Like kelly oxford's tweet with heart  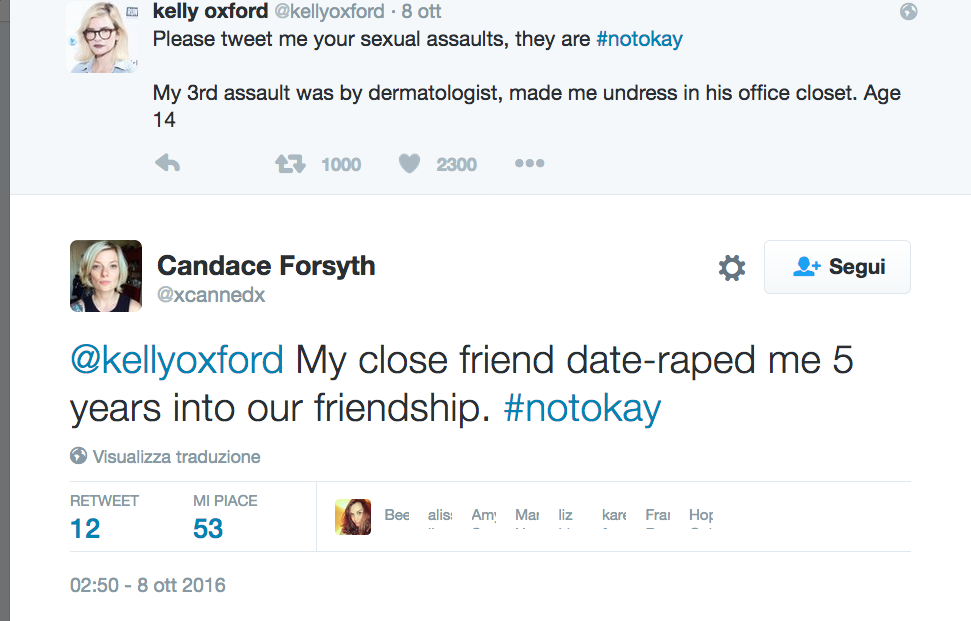[x=409, y=164]
